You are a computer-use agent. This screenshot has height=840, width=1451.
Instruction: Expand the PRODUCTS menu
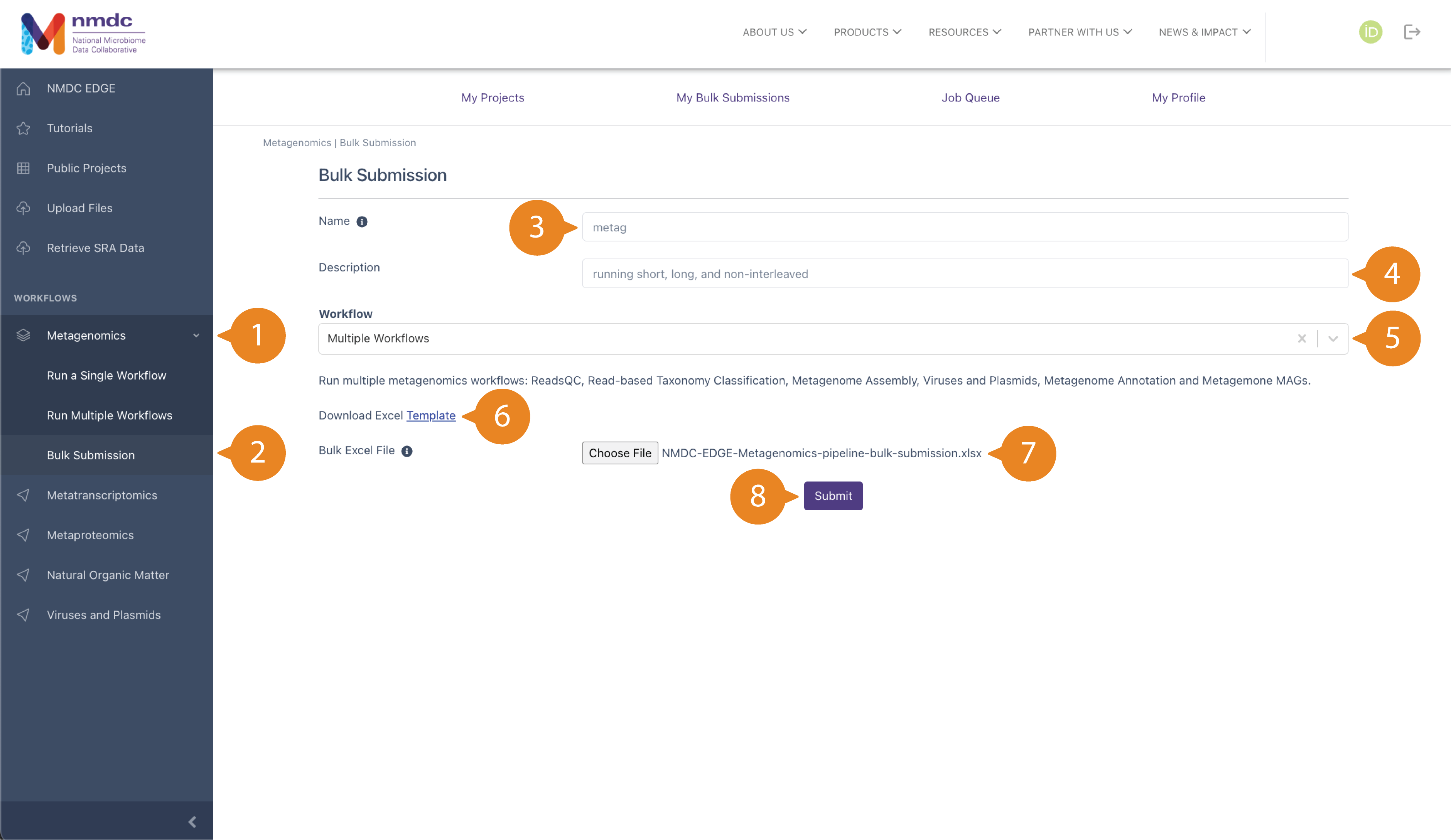(x=867, y=32)
